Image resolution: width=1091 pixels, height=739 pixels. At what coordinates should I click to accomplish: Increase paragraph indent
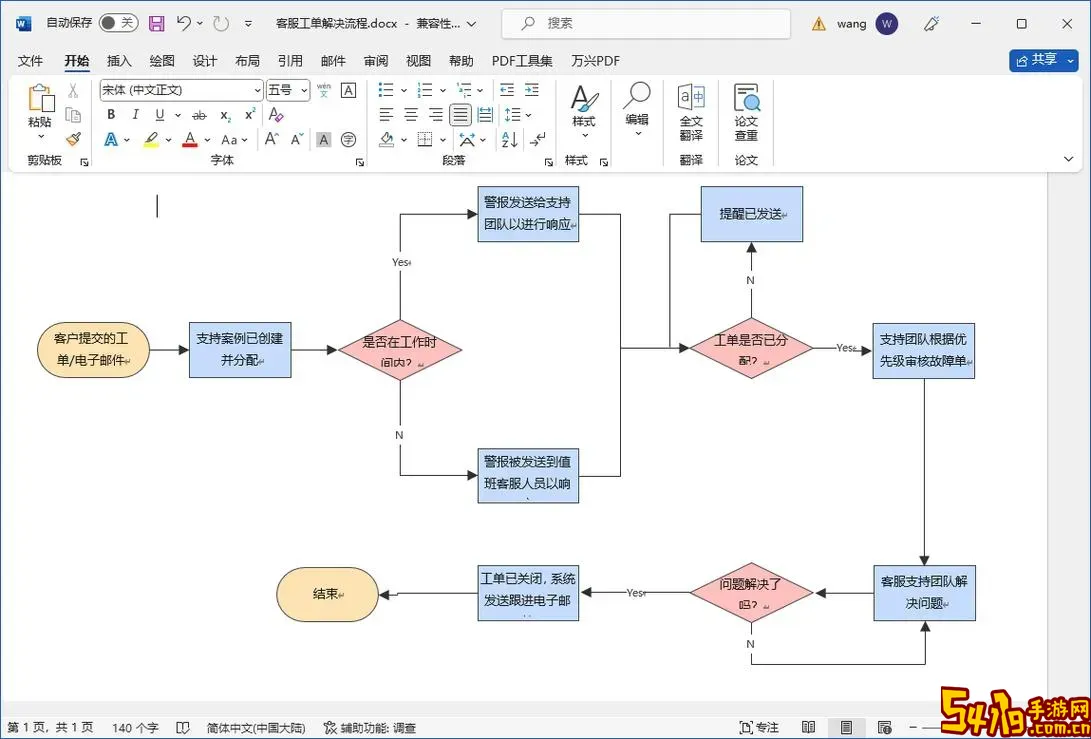[532, 90]
